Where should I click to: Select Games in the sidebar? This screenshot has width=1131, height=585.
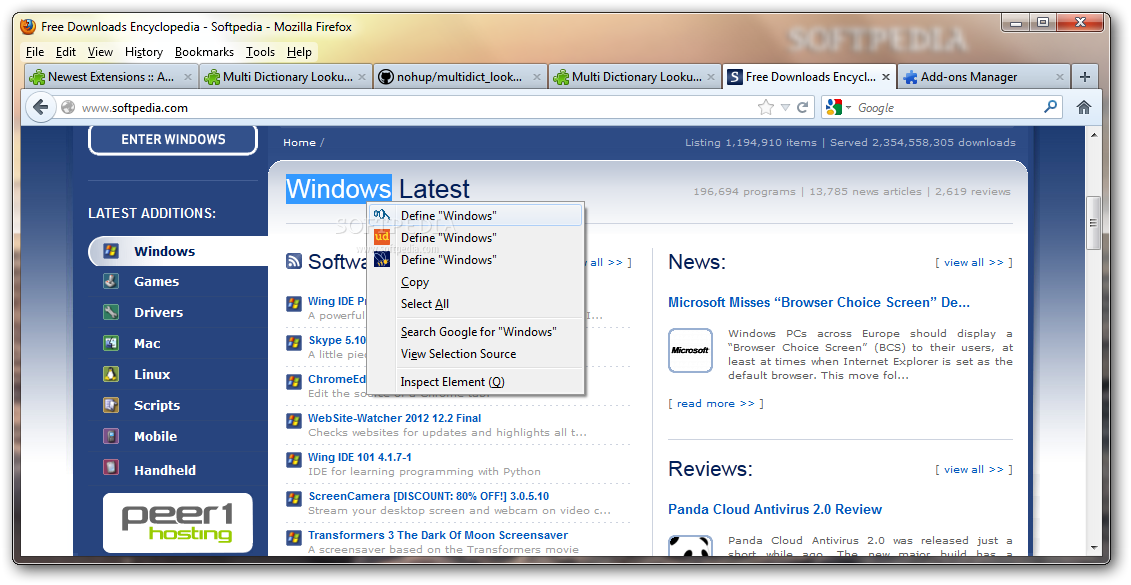click(x=157, y=281)
